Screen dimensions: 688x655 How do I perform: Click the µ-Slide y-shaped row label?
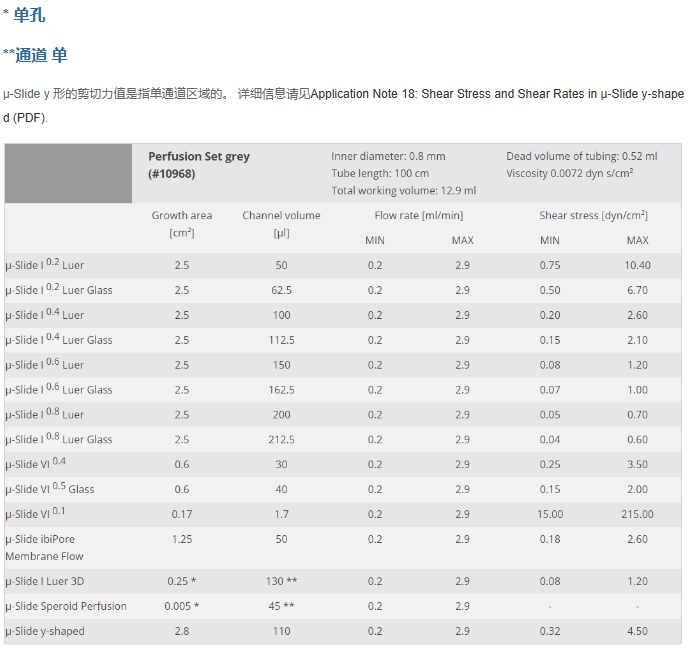click(x=45, y=631)
